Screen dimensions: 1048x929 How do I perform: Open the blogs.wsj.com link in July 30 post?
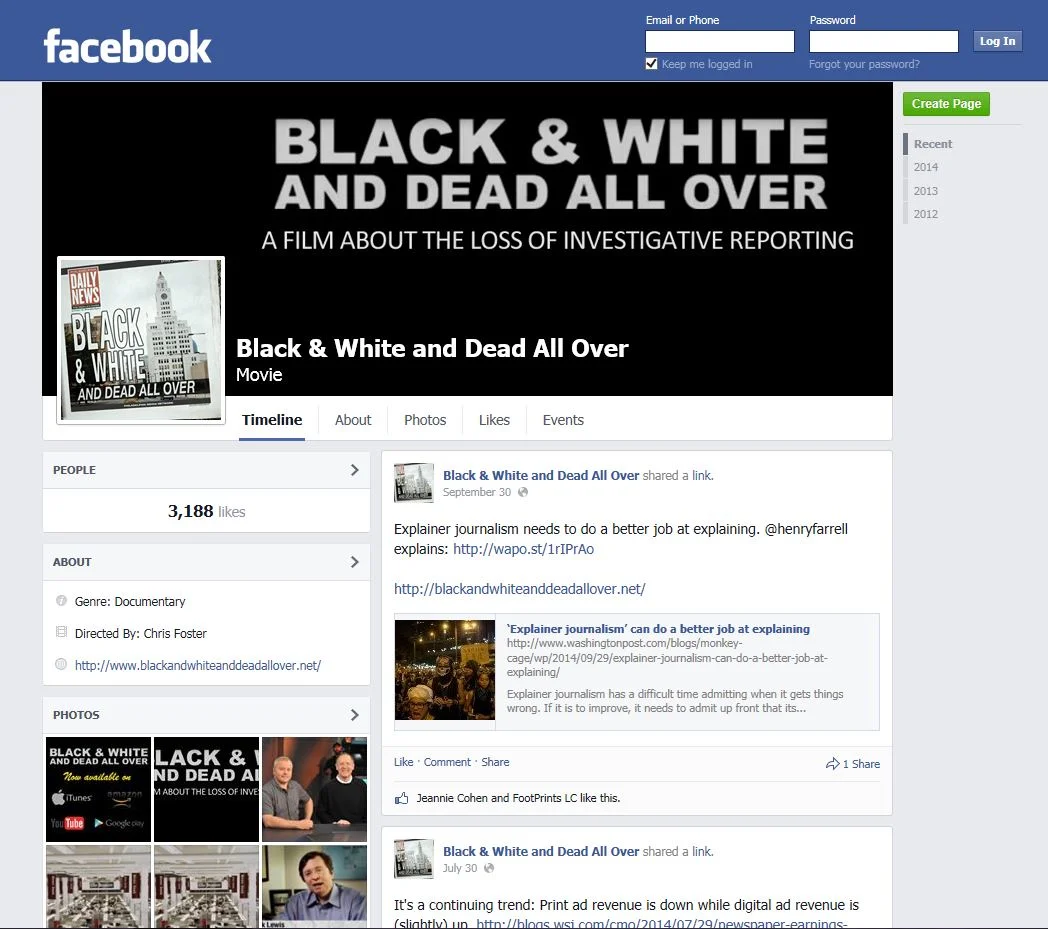662,923
